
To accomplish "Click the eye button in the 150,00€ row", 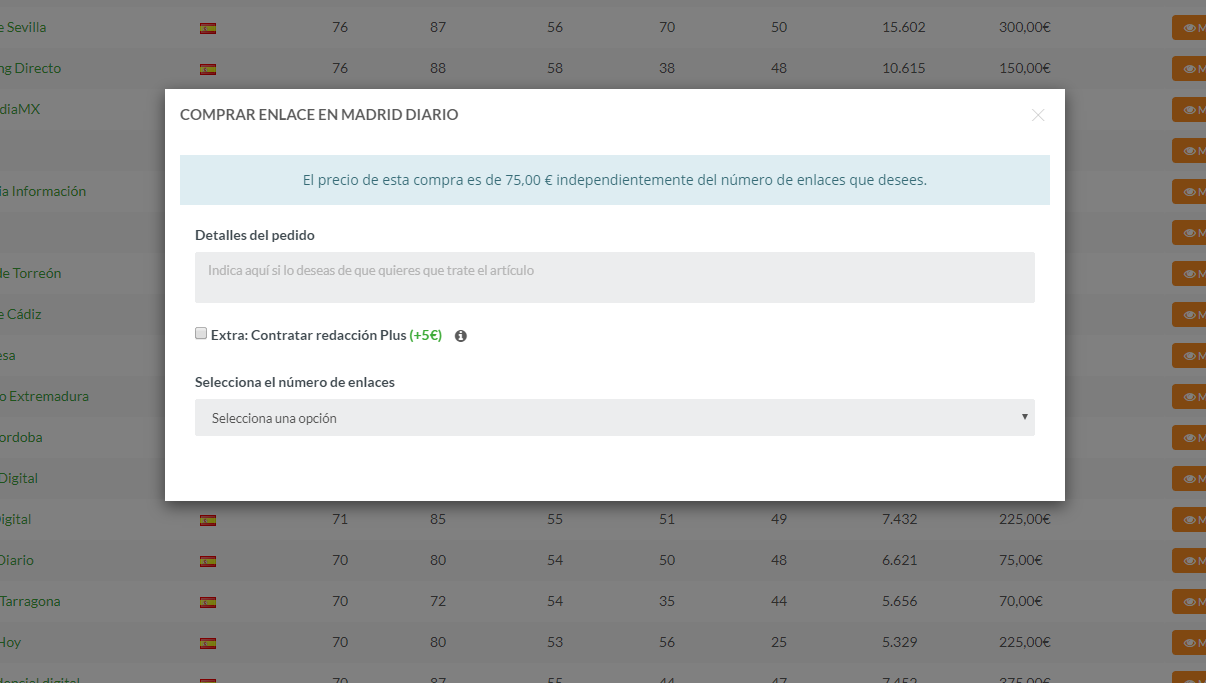I will point(1190,69).
